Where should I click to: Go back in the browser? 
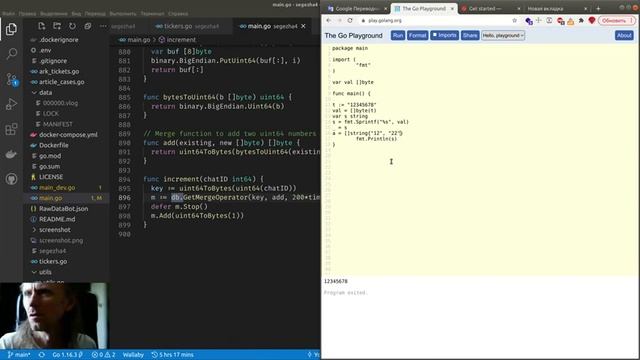click(x=329, y=20)
